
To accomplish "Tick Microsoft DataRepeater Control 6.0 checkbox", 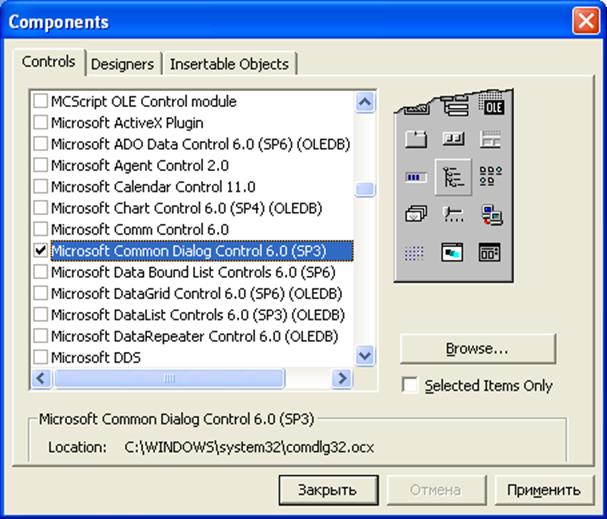I will (x=40, y=336).
